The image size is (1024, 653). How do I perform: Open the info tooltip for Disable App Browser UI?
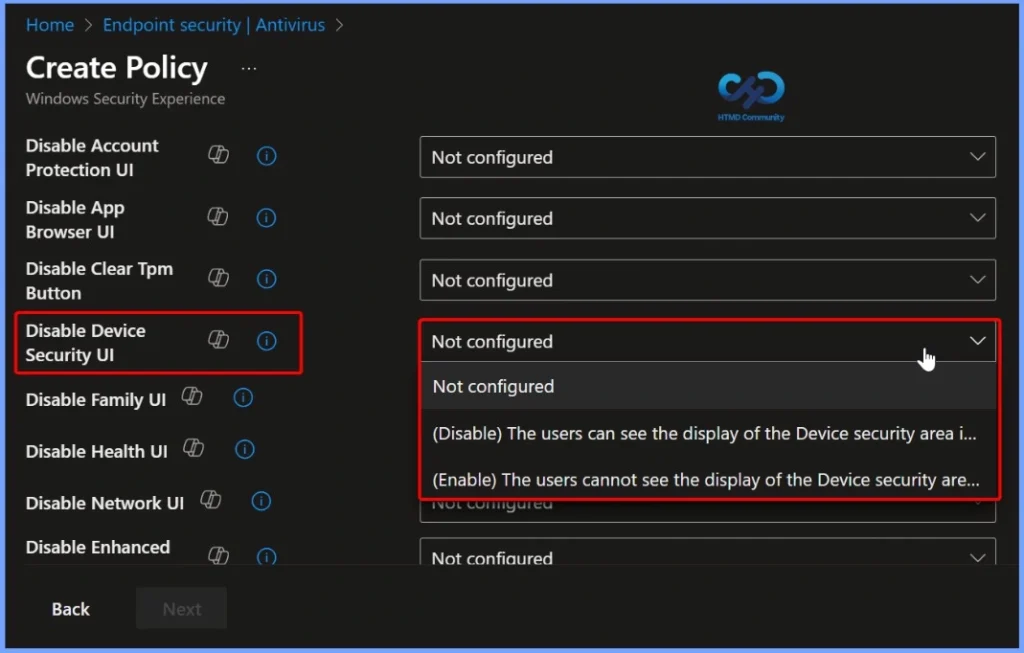click(x=266, y=218)
